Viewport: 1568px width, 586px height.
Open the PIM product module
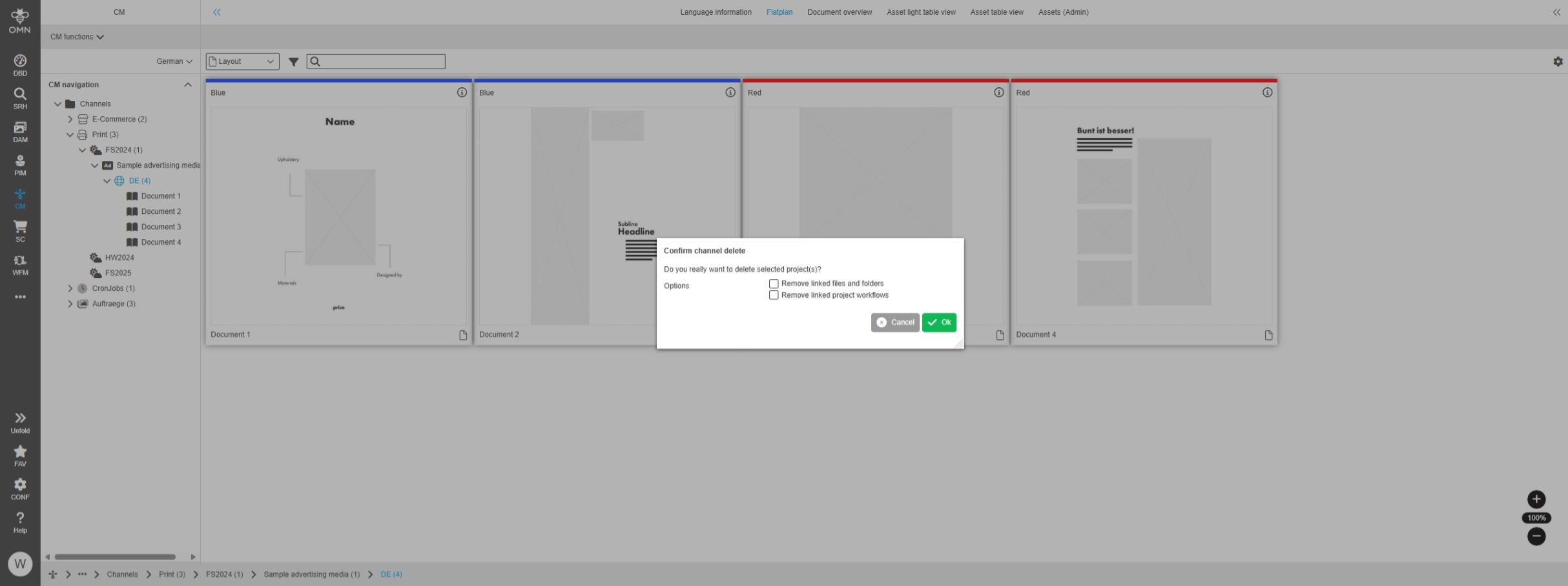(20, 165)
